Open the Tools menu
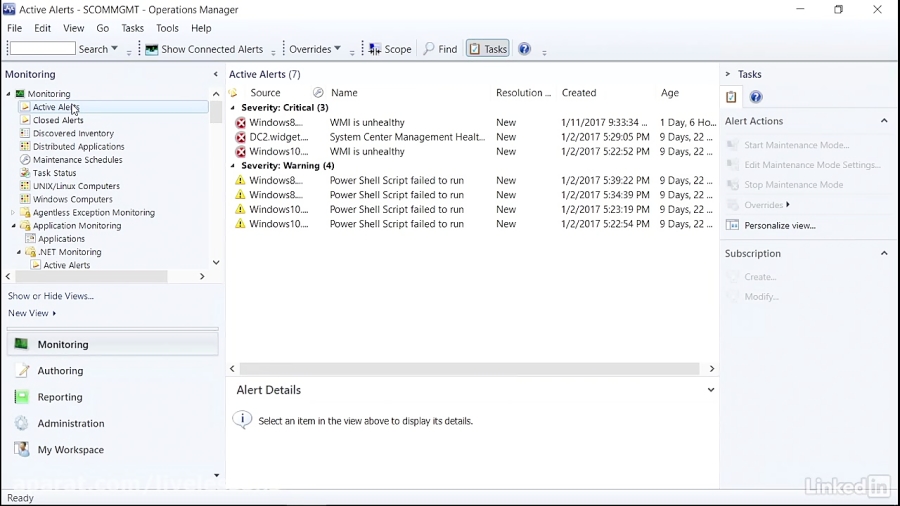900x506 pixels. (167, 28)
